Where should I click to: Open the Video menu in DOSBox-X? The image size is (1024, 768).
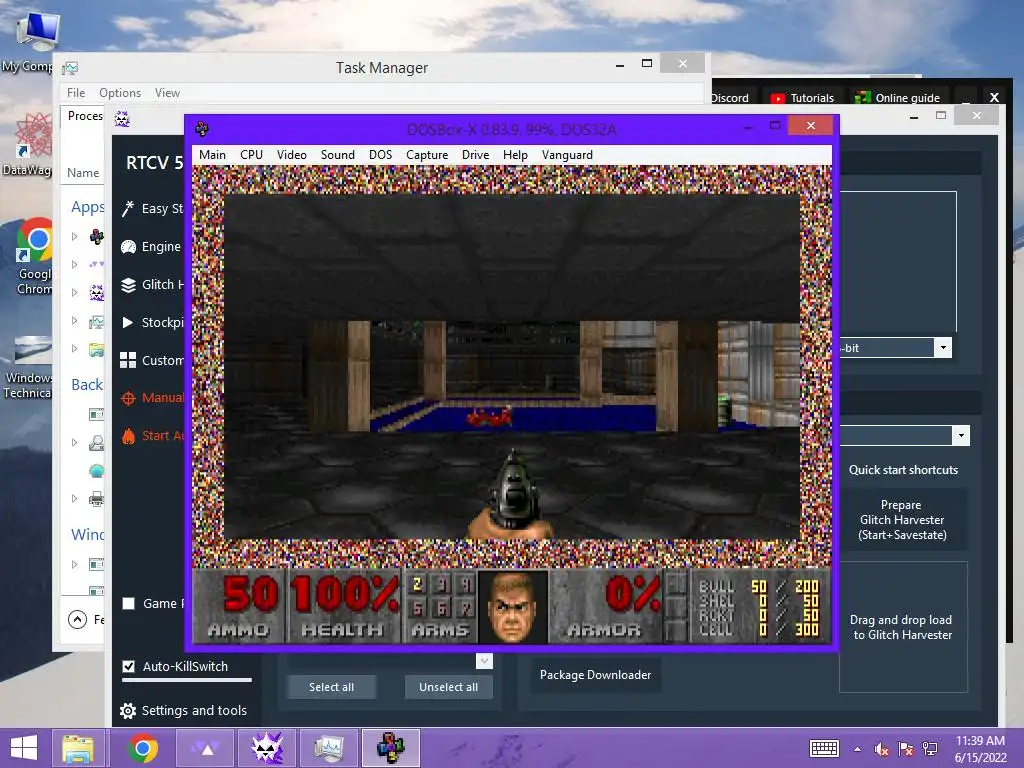(x=291, y=155)
